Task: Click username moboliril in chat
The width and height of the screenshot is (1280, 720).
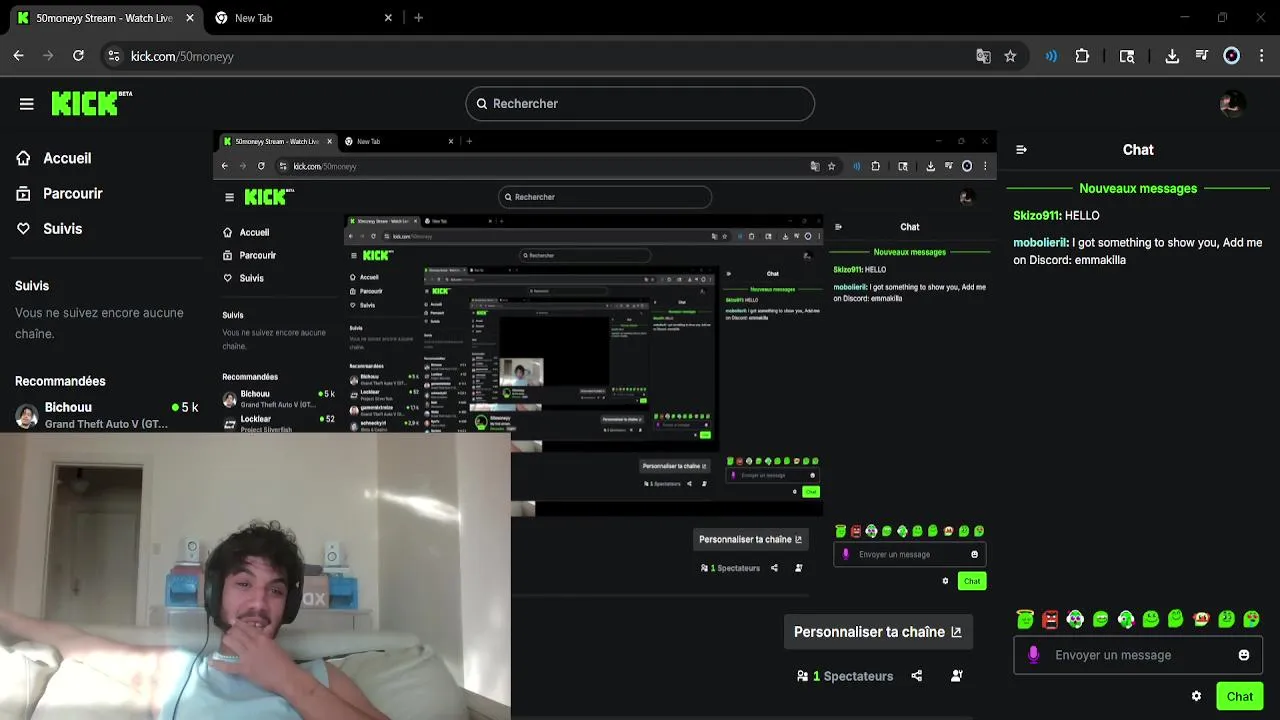Action: [x=1040, y=242]
